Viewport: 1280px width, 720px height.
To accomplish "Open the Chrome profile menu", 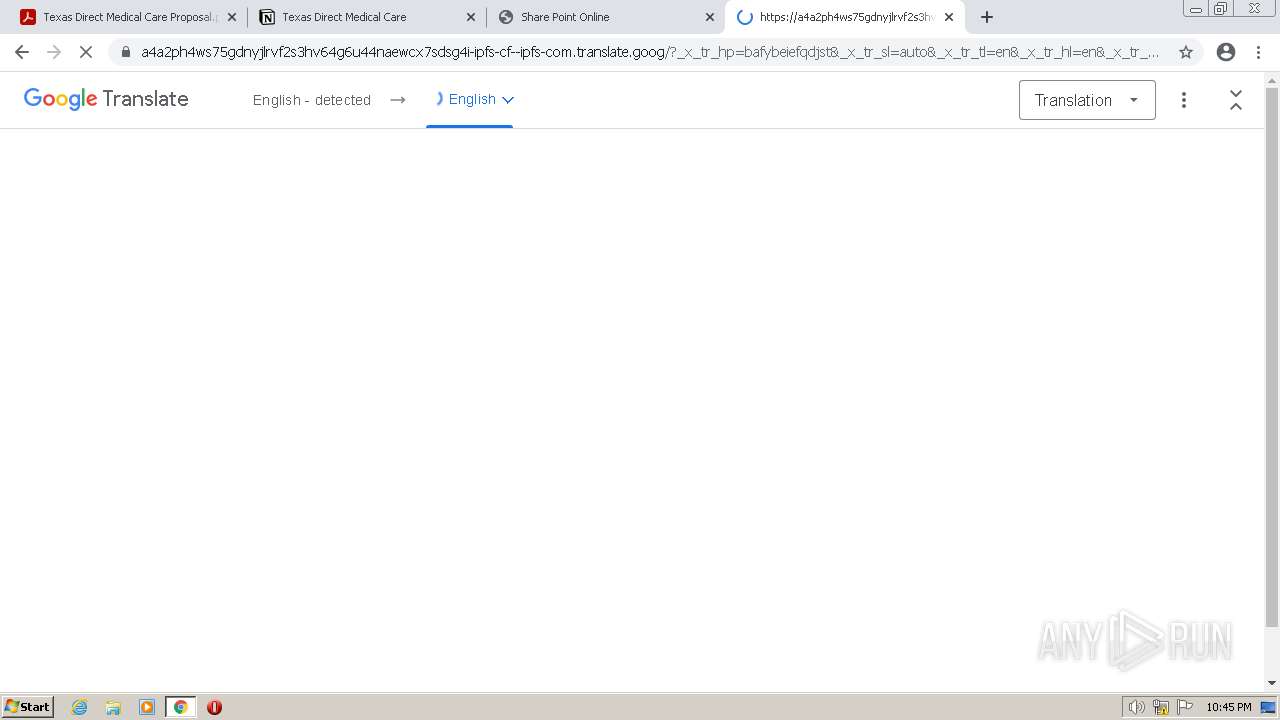I will (x=1226, y=52).
